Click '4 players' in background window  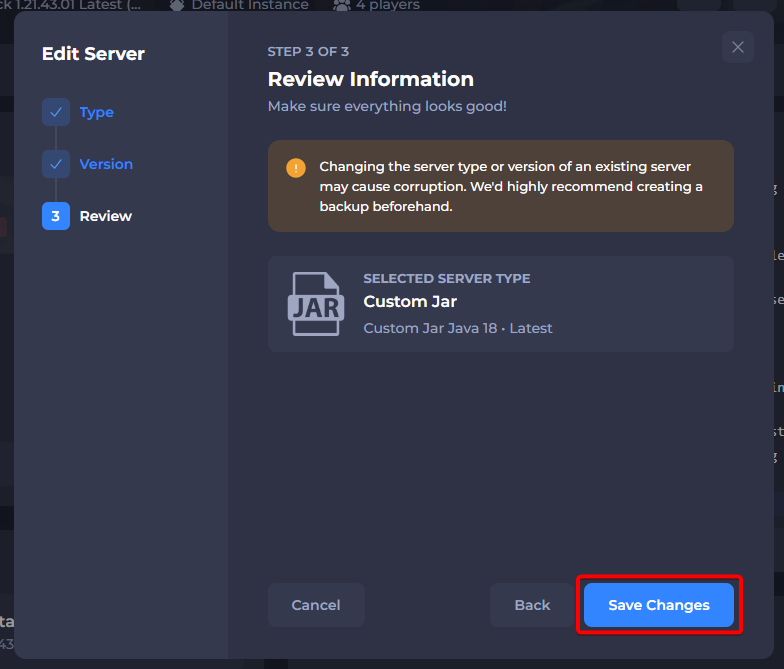coord(388,5)
